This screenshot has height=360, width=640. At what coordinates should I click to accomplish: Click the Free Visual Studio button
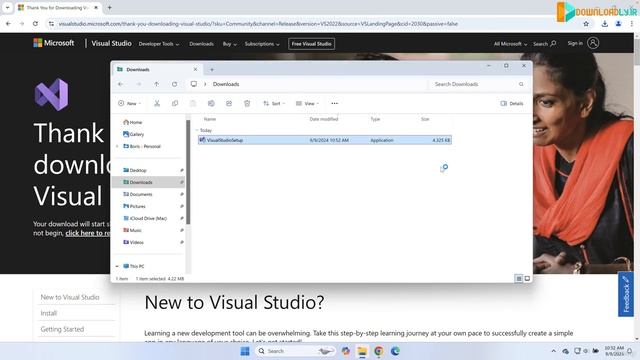311,44
